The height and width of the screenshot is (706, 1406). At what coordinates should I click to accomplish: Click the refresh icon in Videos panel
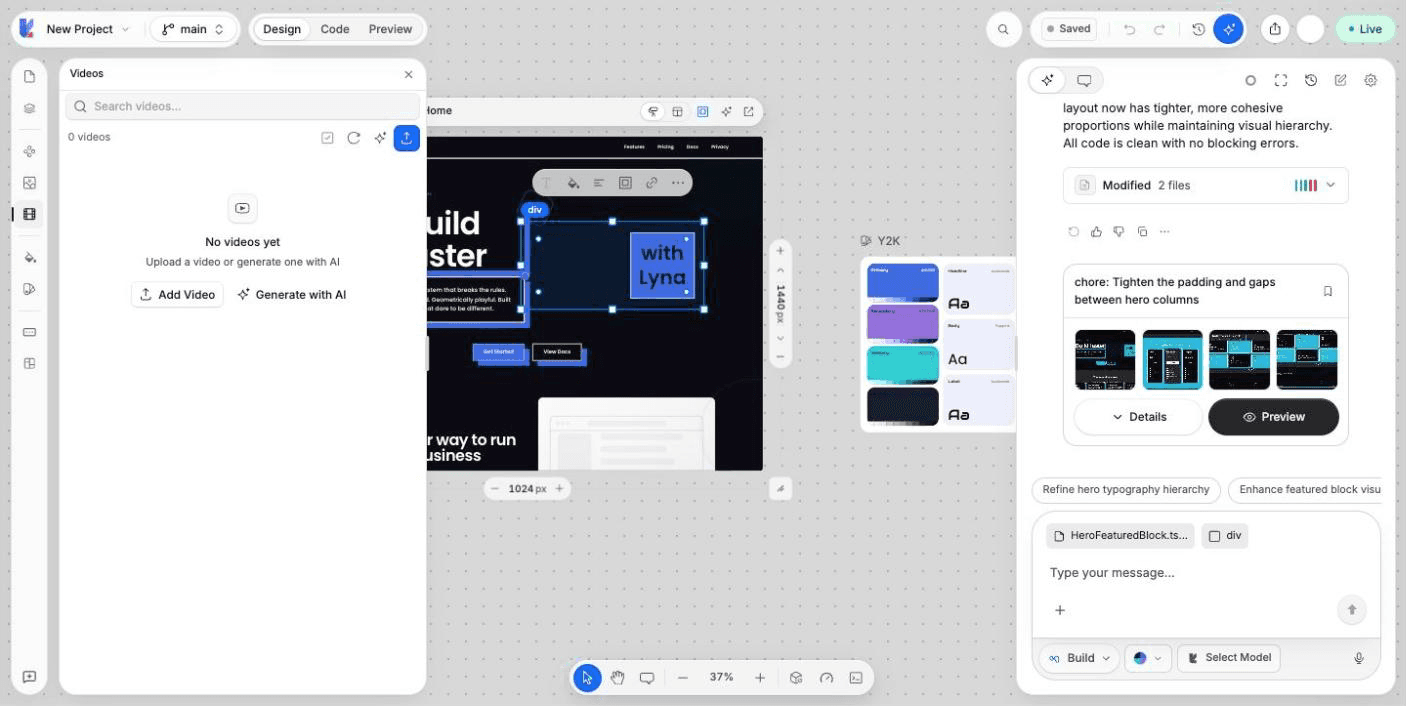pyautogui.click(x=353, y=138)
